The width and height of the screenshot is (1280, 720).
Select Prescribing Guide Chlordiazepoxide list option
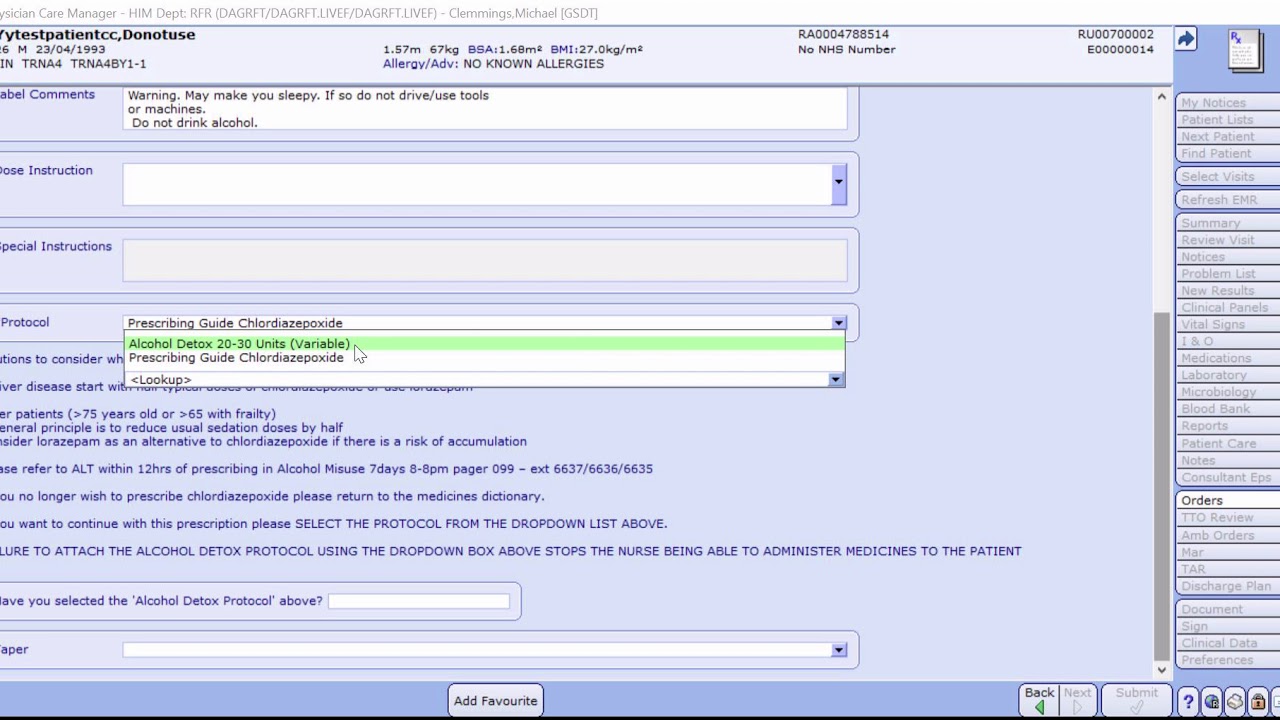484,358
